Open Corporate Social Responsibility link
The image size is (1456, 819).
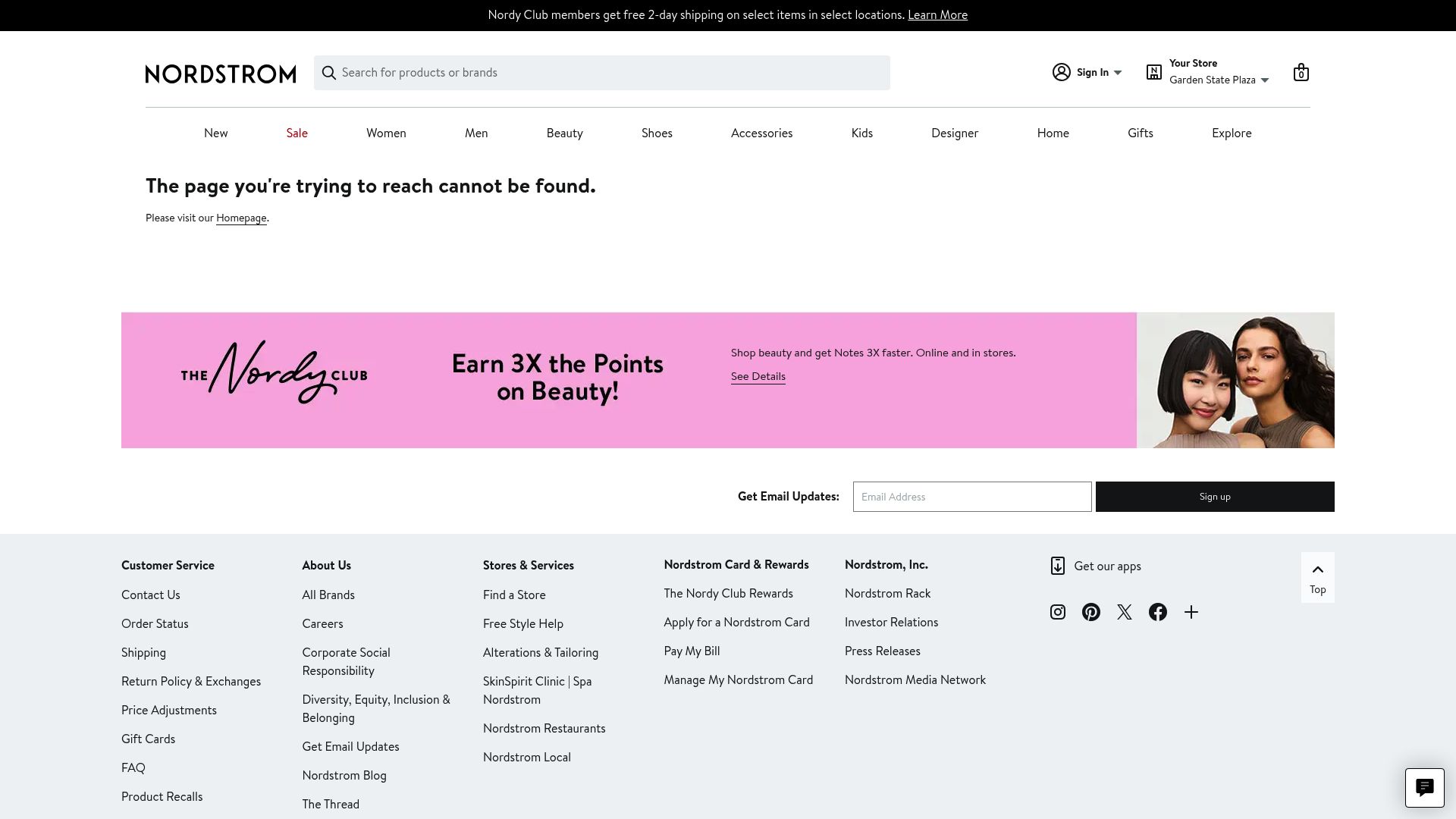click(347, 662)
